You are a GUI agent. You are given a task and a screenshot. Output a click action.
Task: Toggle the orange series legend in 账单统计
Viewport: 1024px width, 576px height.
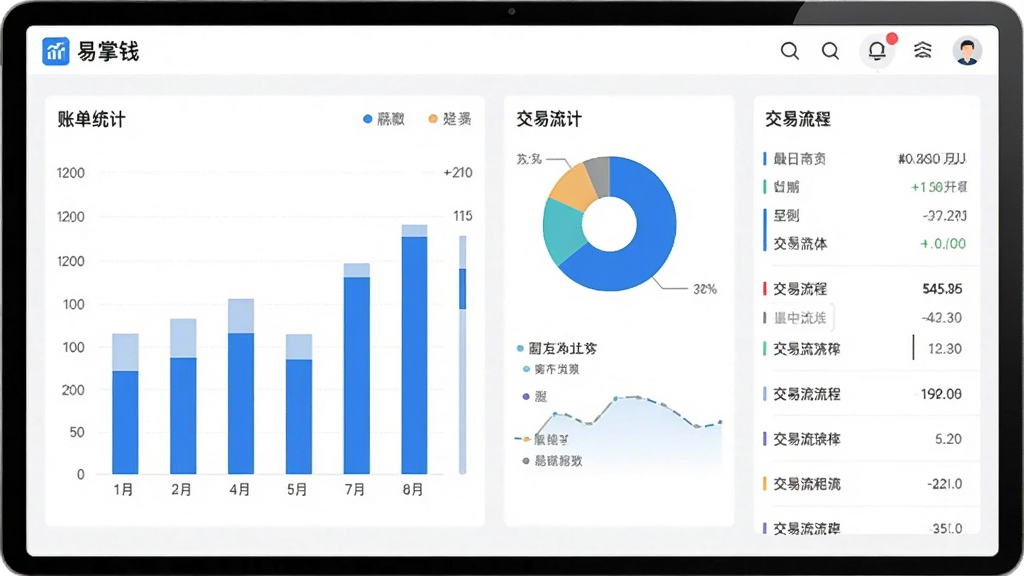(450, 119)
